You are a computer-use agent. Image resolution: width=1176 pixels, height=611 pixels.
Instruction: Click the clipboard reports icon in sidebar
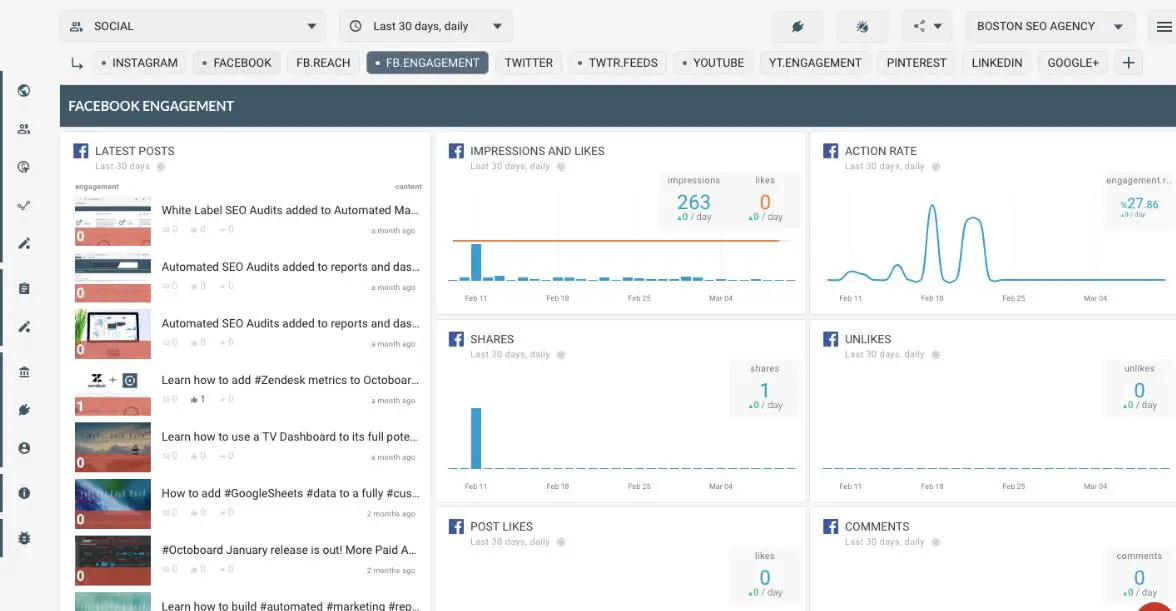point(24,289)
